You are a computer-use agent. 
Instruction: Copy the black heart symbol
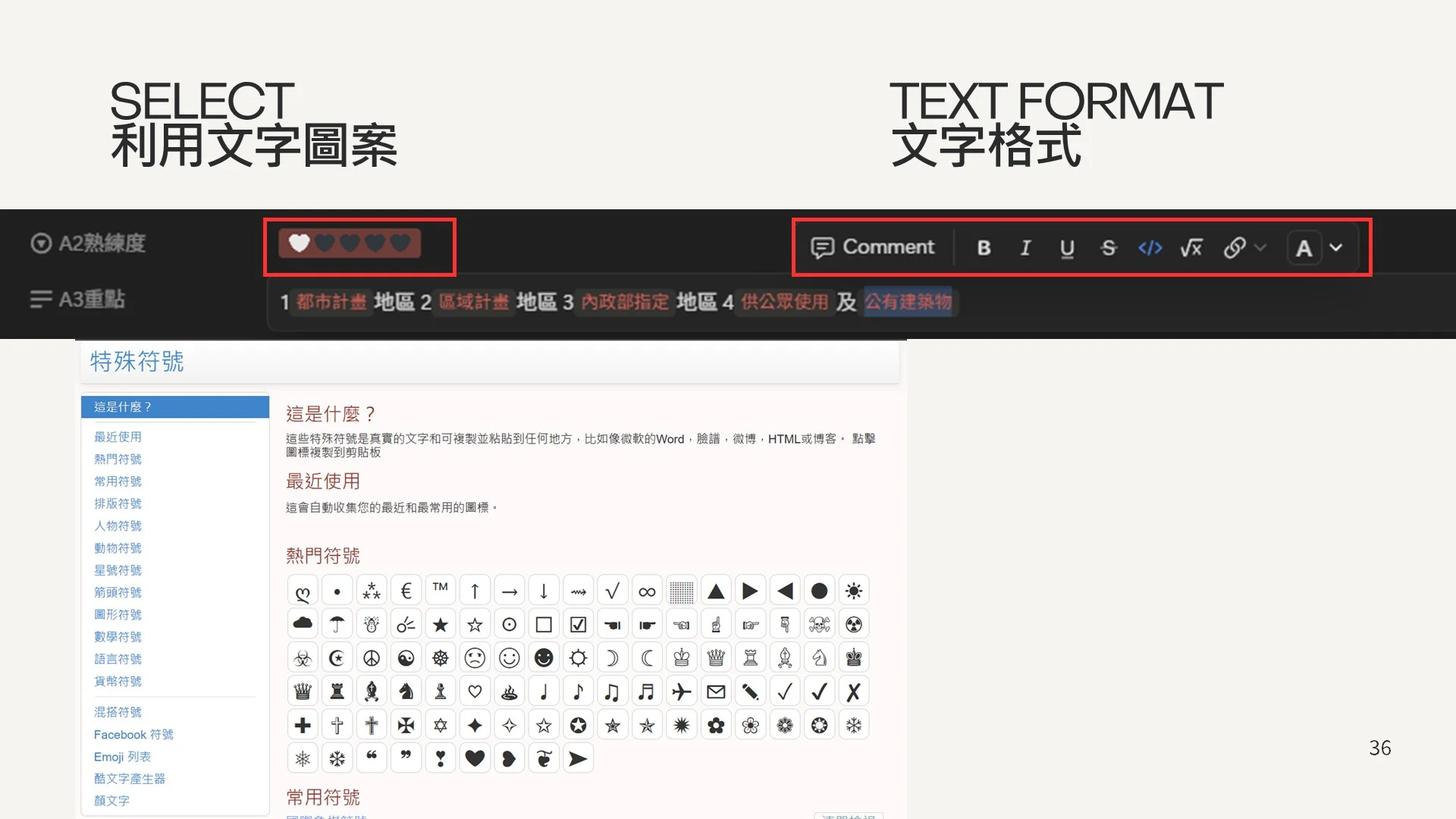[475, 758]
